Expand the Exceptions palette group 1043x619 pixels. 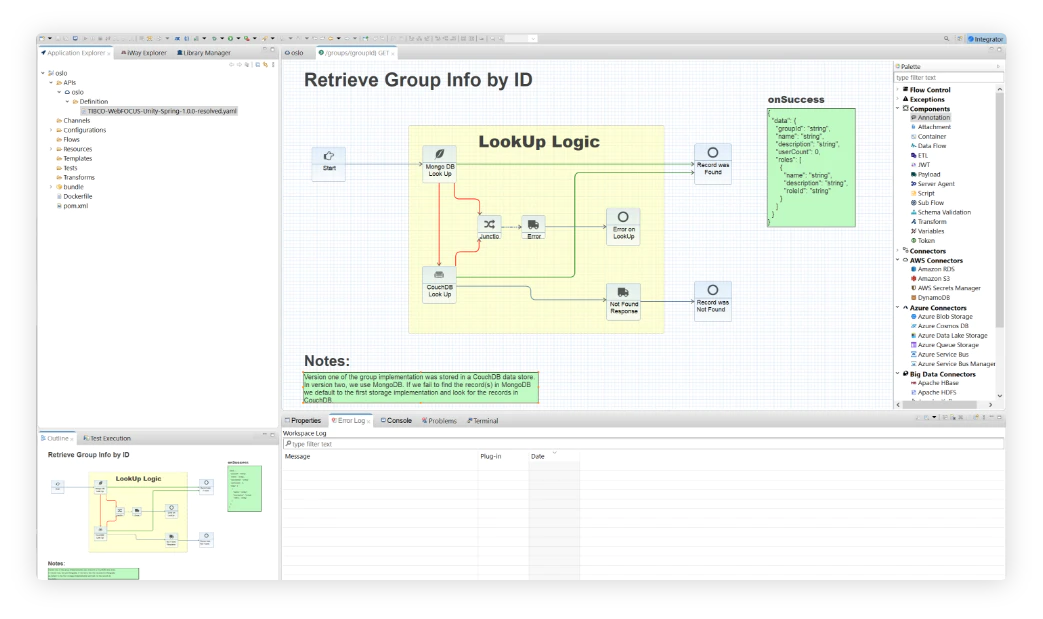(x=898, y=99)
